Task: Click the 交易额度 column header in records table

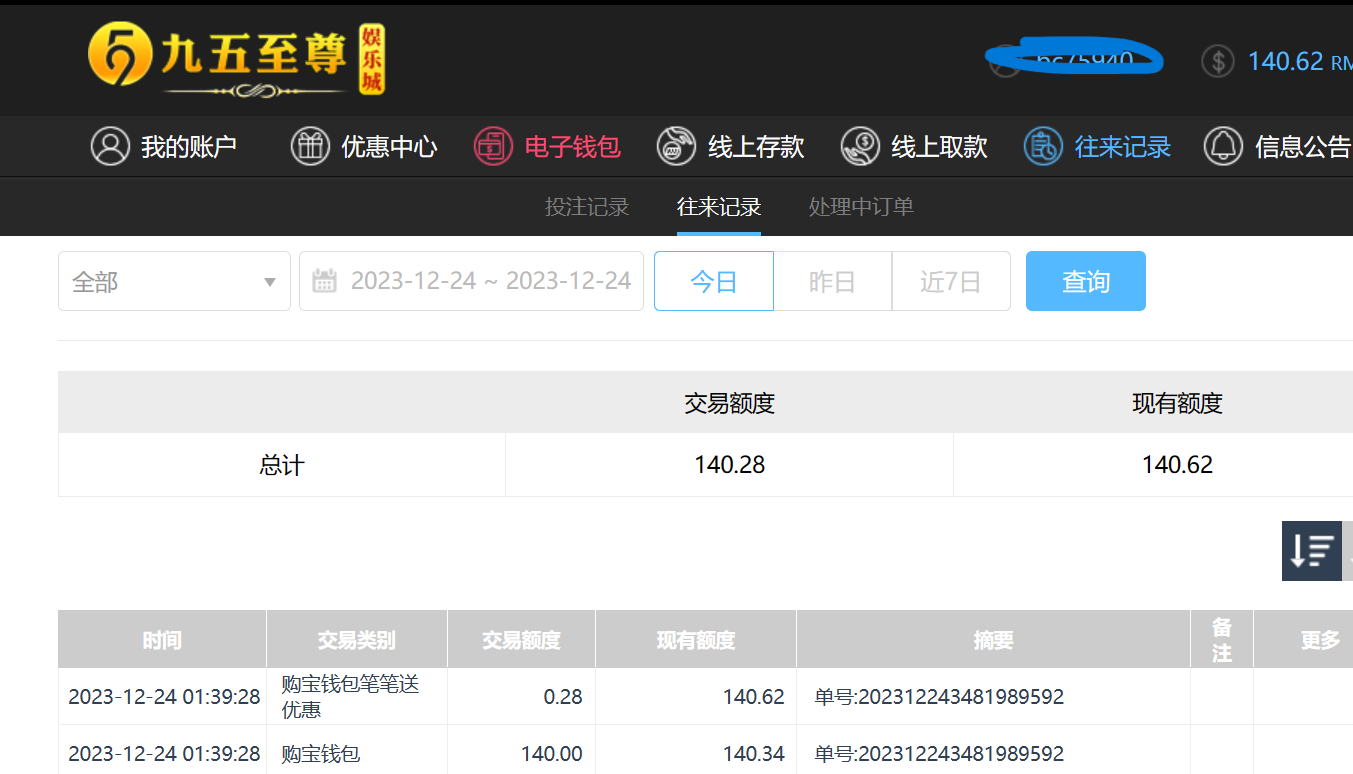Action: (x=522, y=640)
